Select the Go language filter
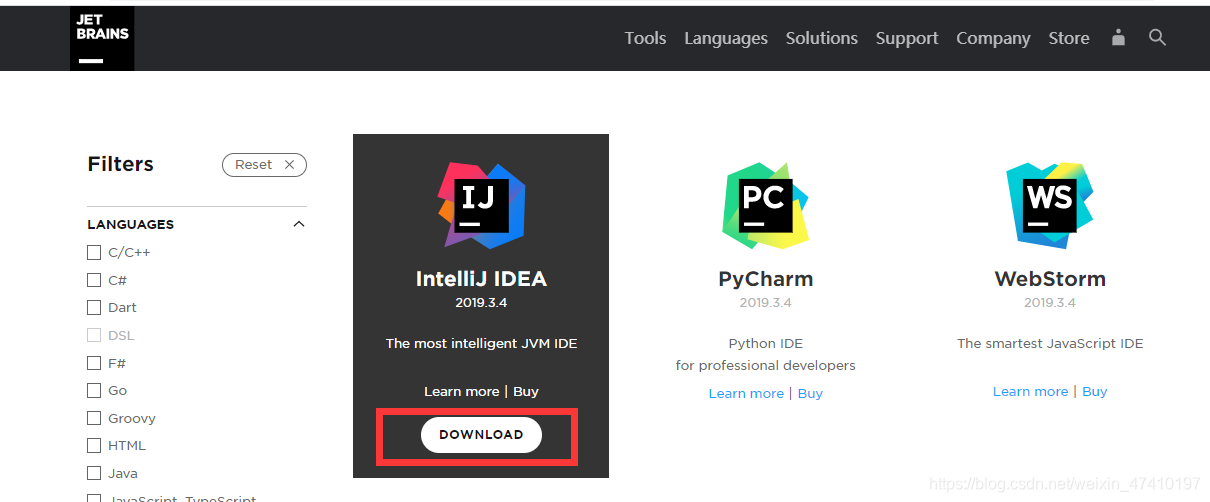 (x=94, y=390)
